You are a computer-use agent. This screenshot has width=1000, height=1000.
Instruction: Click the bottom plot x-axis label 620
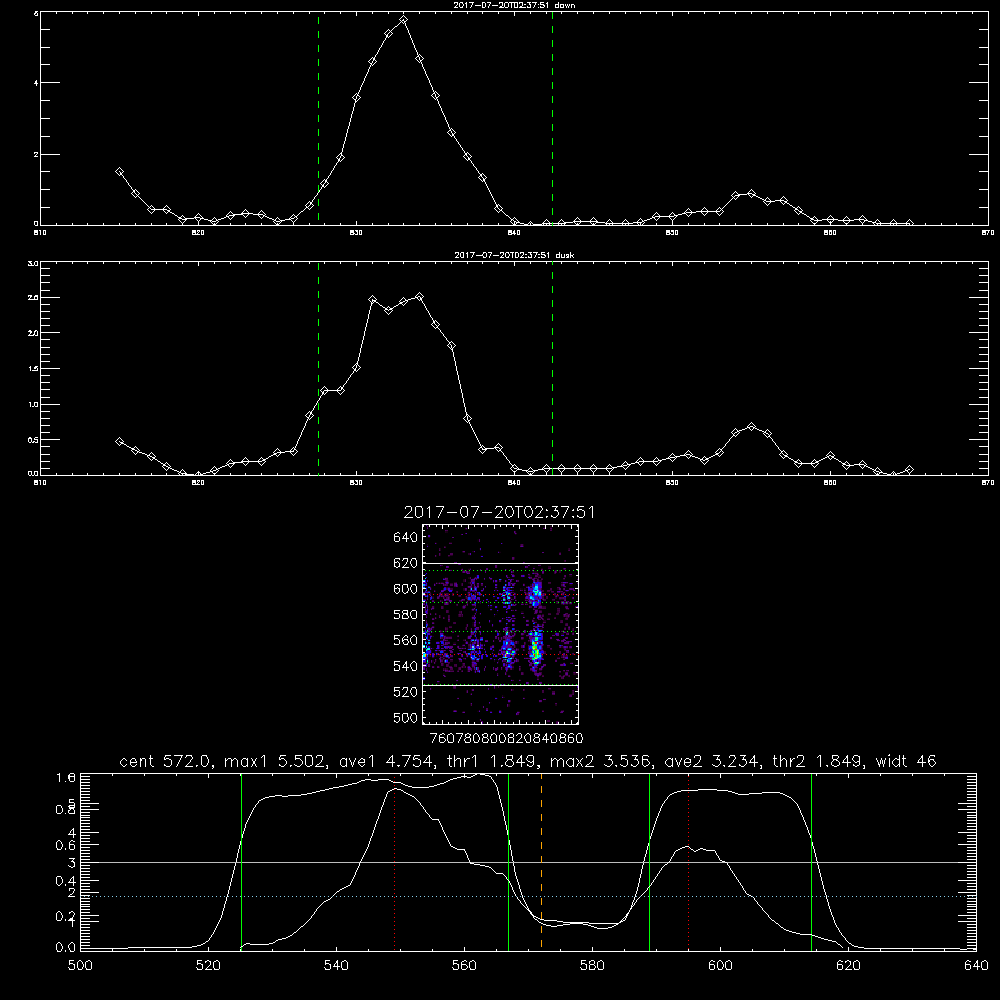click(848, 966)
